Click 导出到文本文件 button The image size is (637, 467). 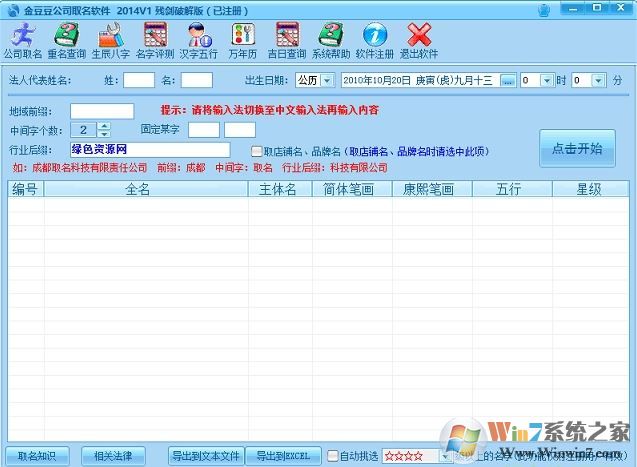(x=206, y=456)
